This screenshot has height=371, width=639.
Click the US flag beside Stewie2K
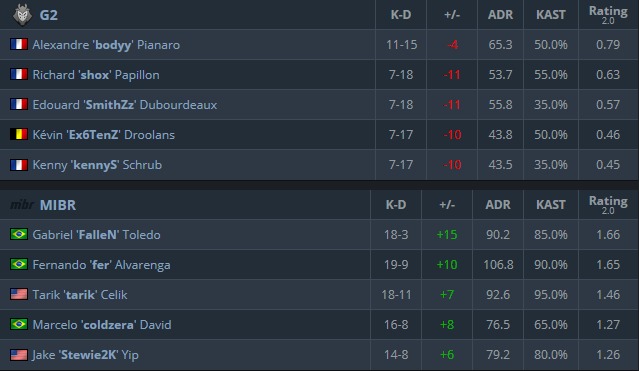(19, 355)
